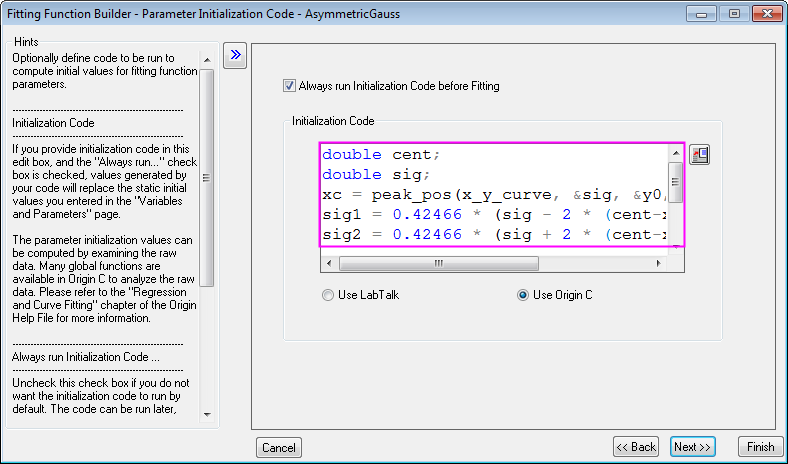Click the Hints panel scroll up arrow

[207, 52]
